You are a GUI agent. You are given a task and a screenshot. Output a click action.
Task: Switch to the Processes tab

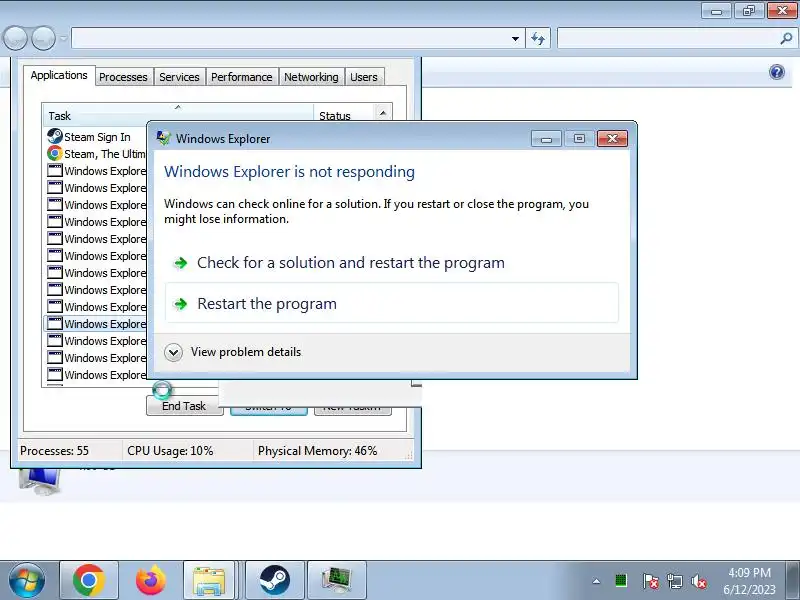(x=123, y=77)
